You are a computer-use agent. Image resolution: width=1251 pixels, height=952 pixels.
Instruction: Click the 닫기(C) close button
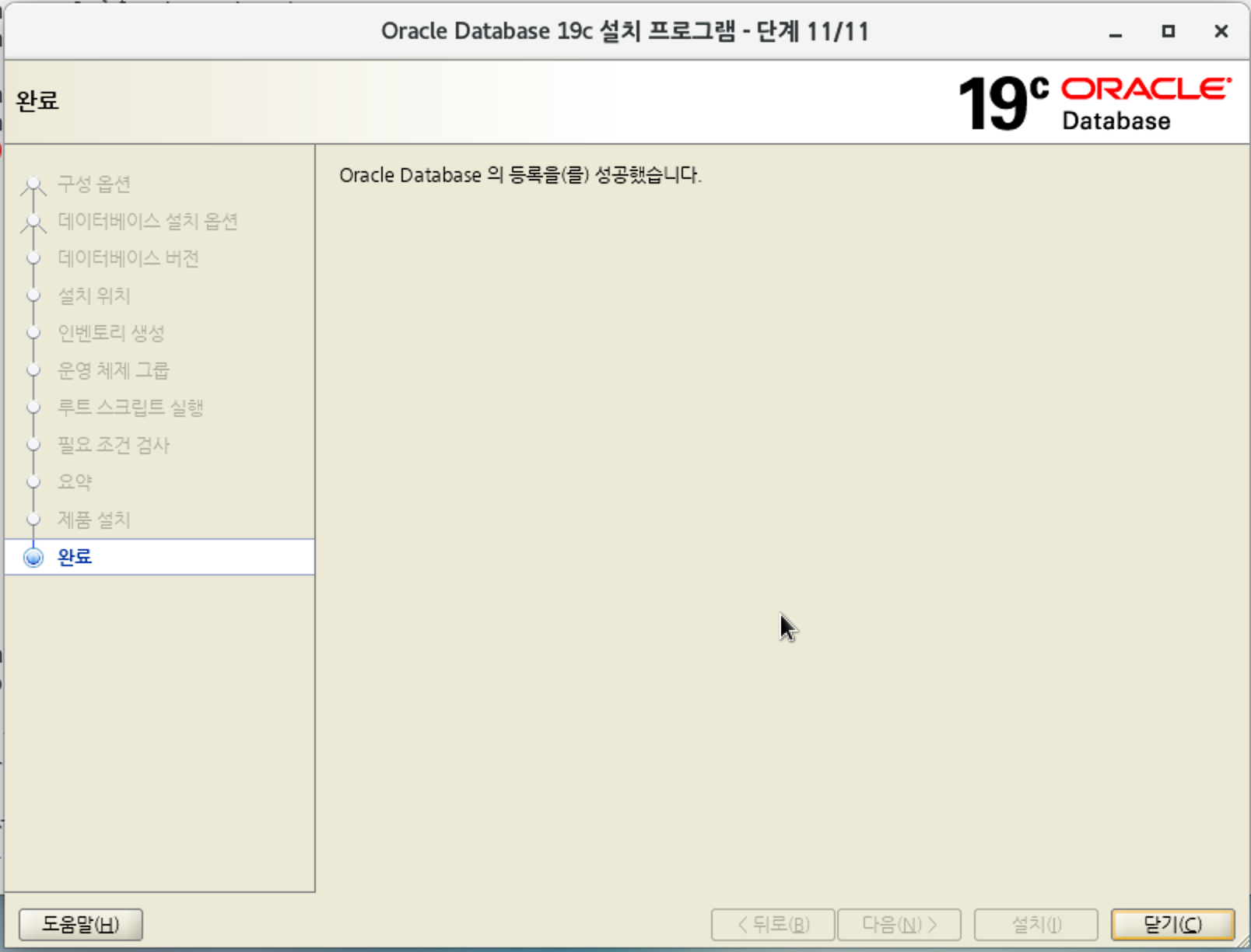point(1172,924)
